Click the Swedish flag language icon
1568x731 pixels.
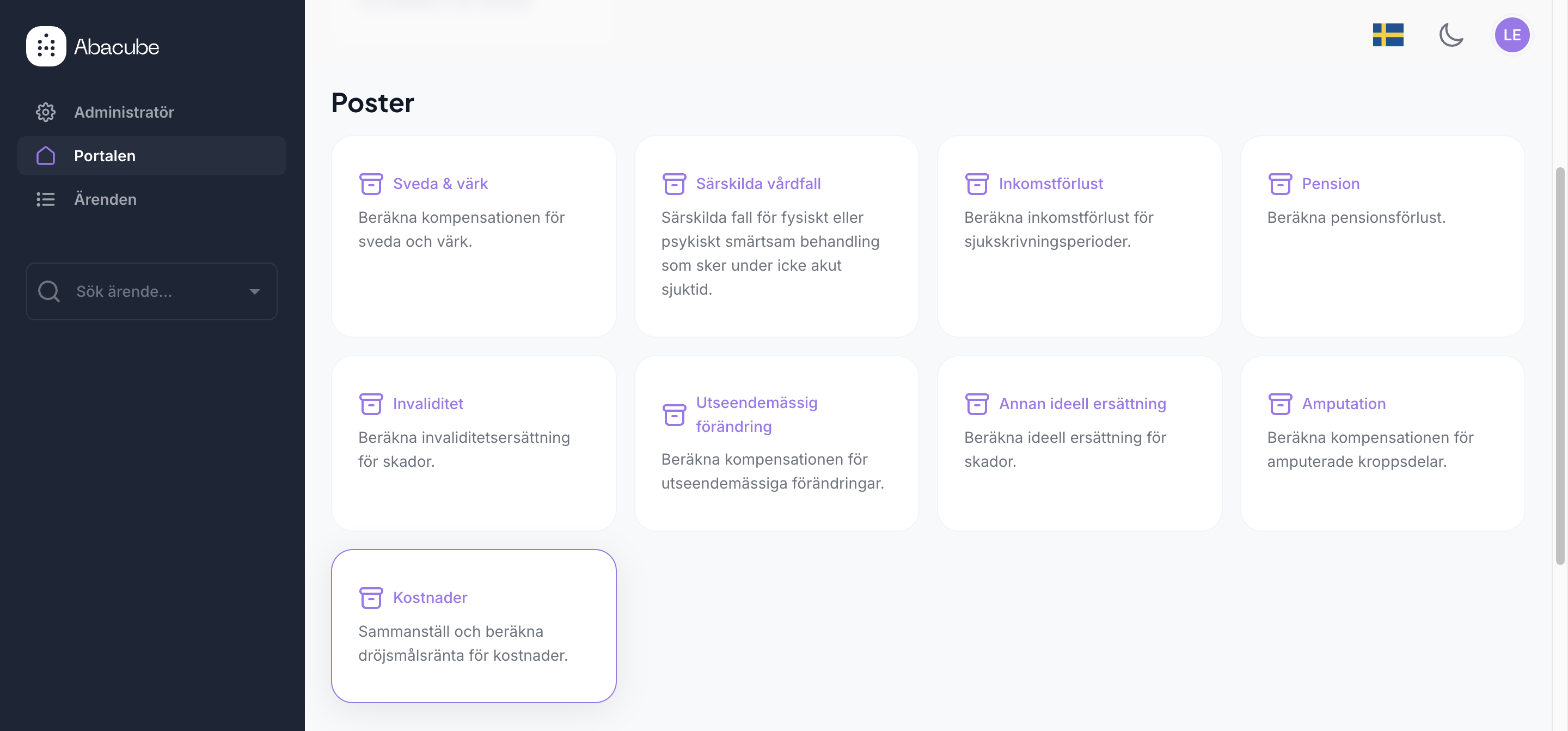pos(1388,35)
